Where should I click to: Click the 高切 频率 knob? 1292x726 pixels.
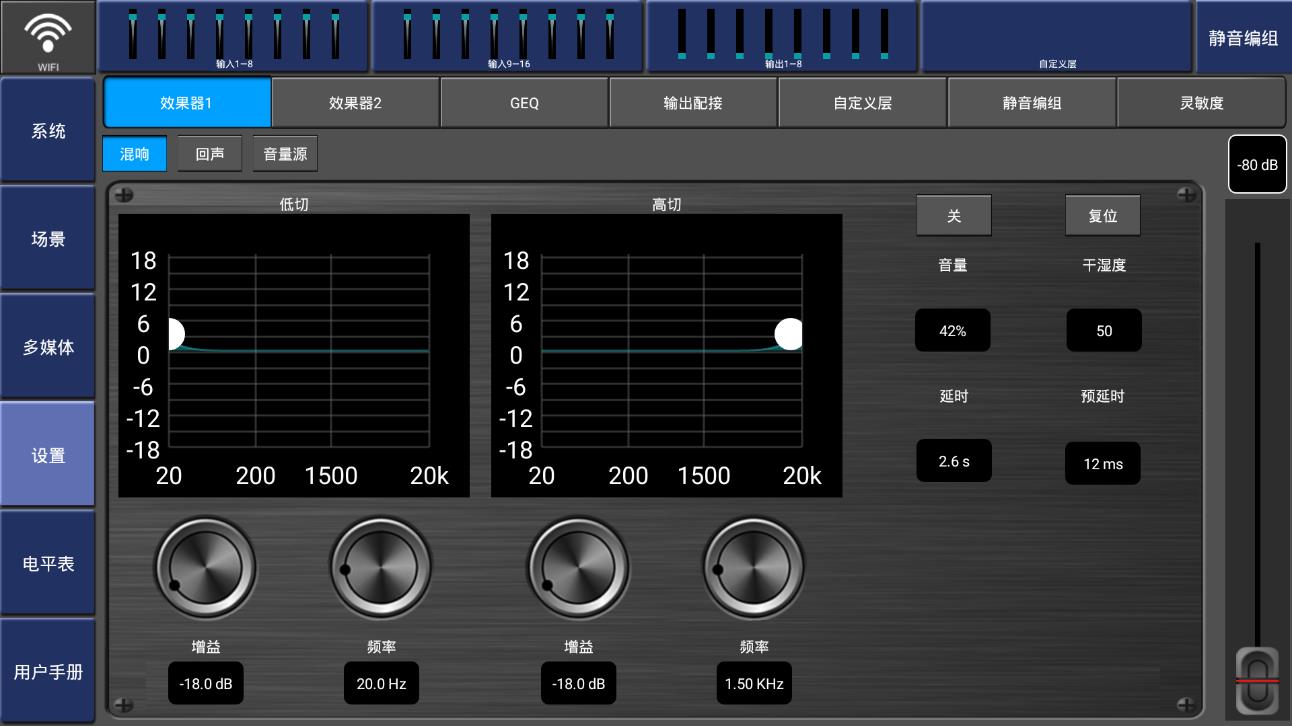coord(753,569)
